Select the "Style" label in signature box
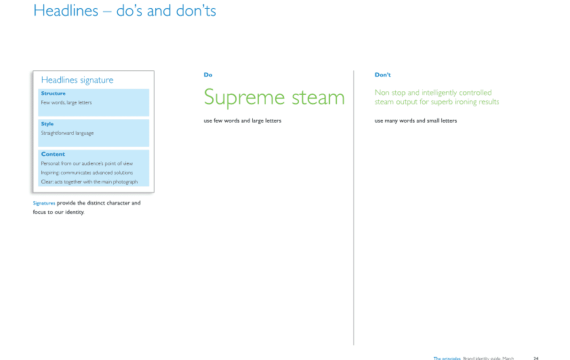 click(x=47, y=124)
